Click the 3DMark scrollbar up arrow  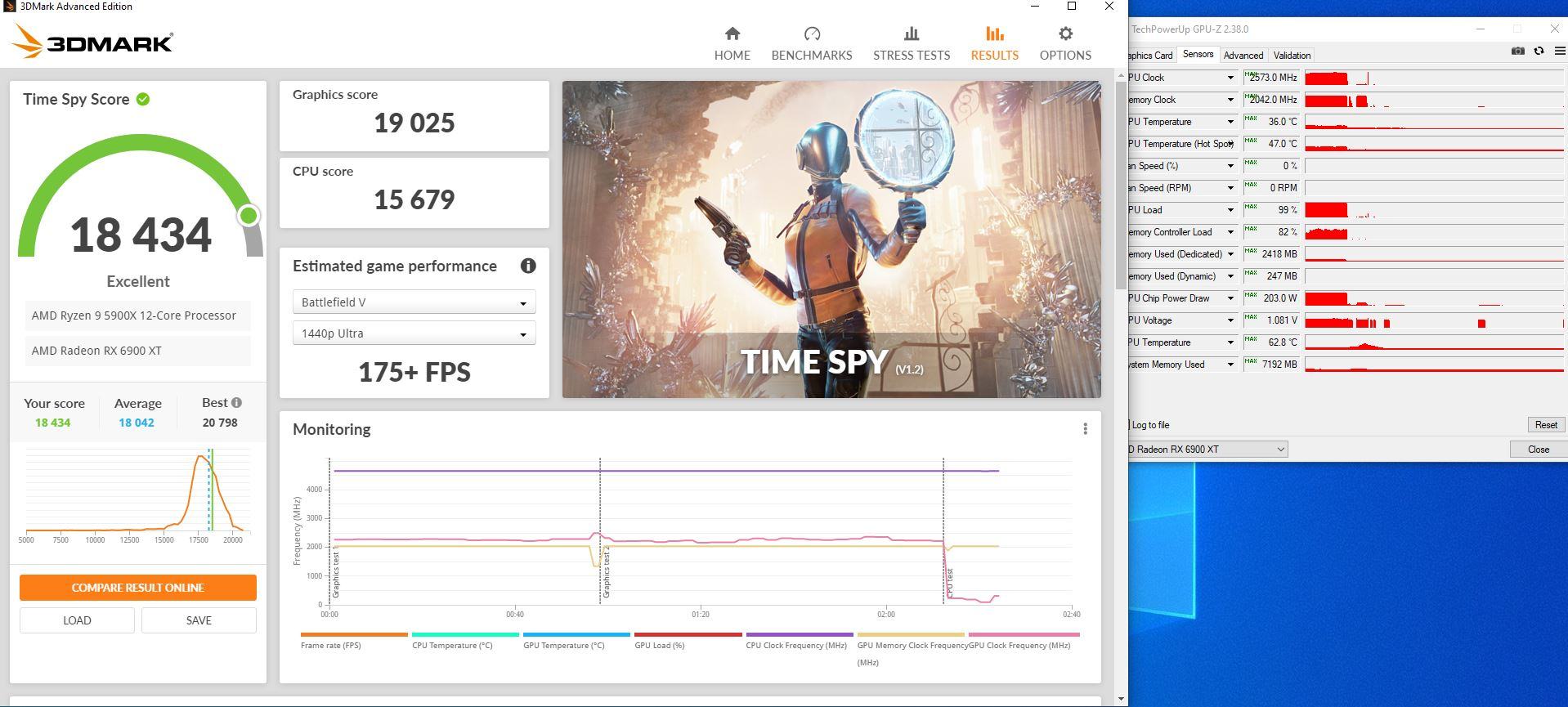point(1120,75)
